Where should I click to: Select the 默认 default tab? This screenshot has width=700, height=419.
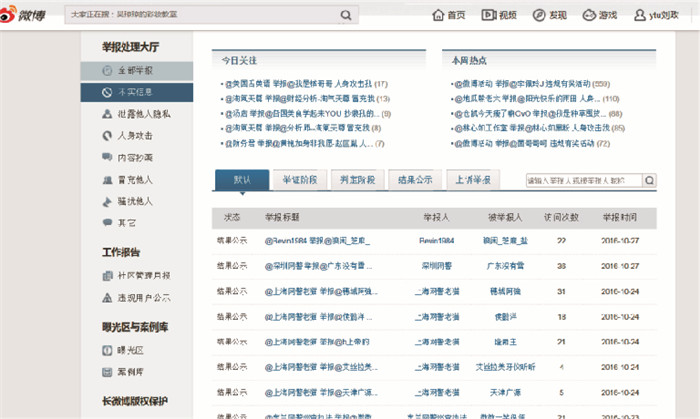(241, 180)
